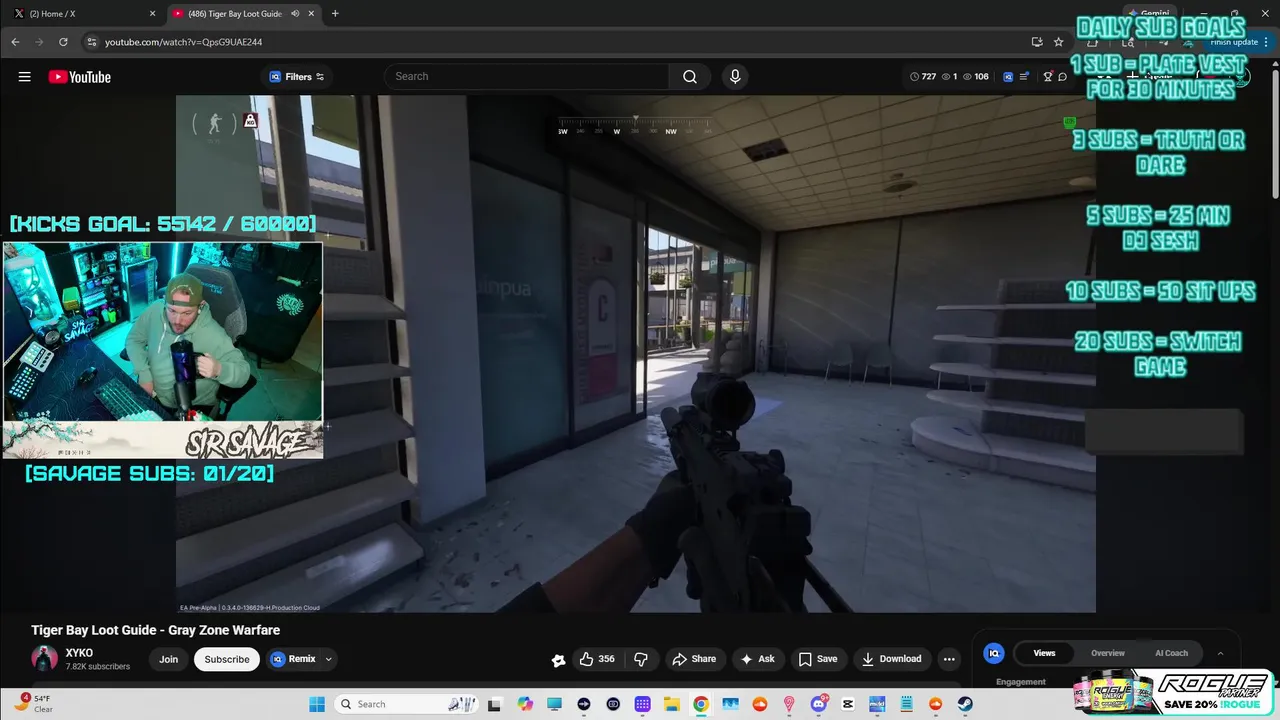Open the list icon next to vidIQ badge
Viewport: 1280px width, 720px height.
coord(1024,77)
